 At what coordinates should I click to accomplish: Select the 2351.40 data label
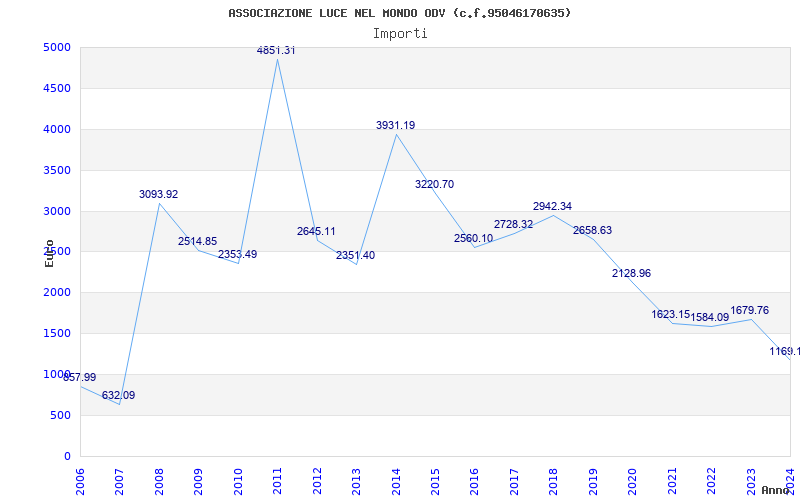[x=356, y=256]
